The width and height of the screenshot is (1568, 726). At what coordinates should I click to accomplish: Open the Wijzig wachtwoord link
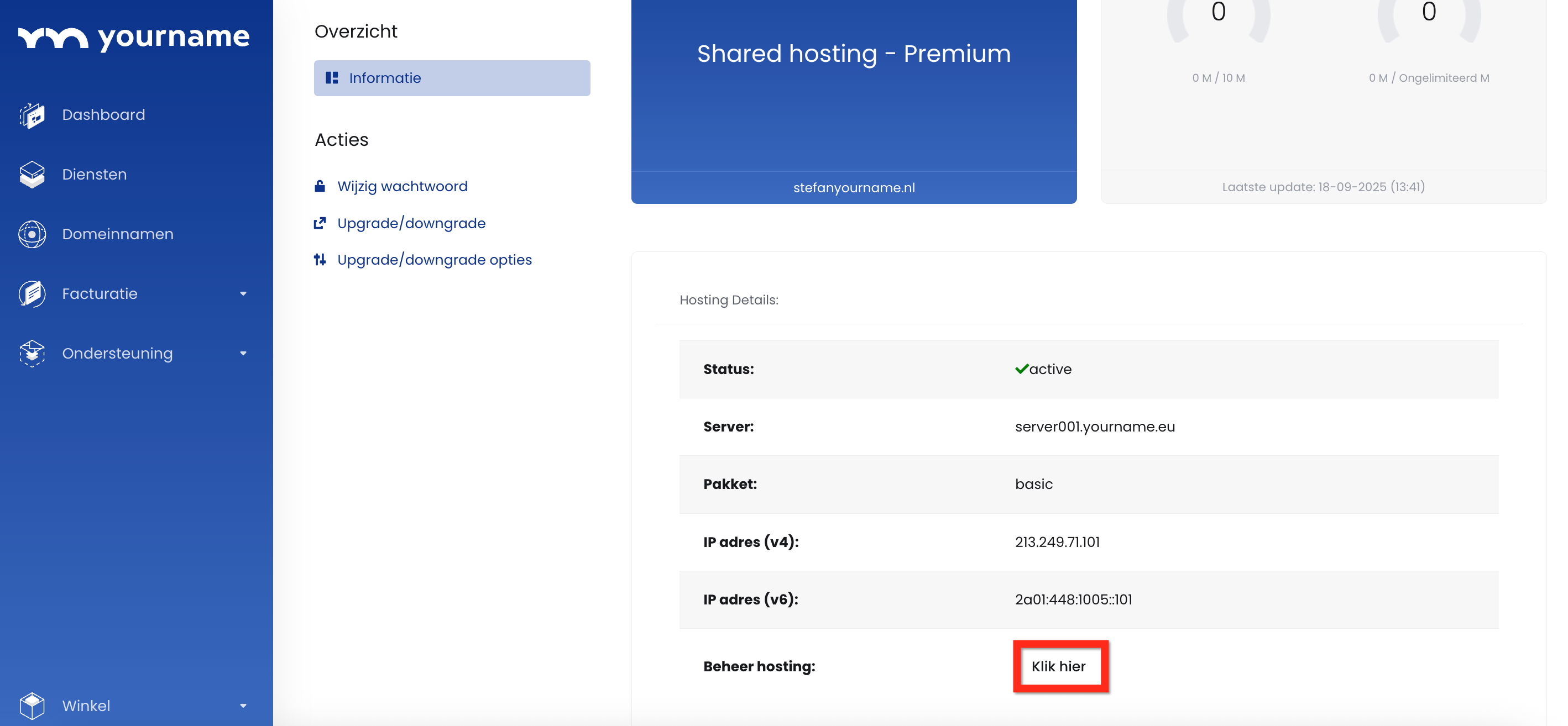[x=403, y=186]
